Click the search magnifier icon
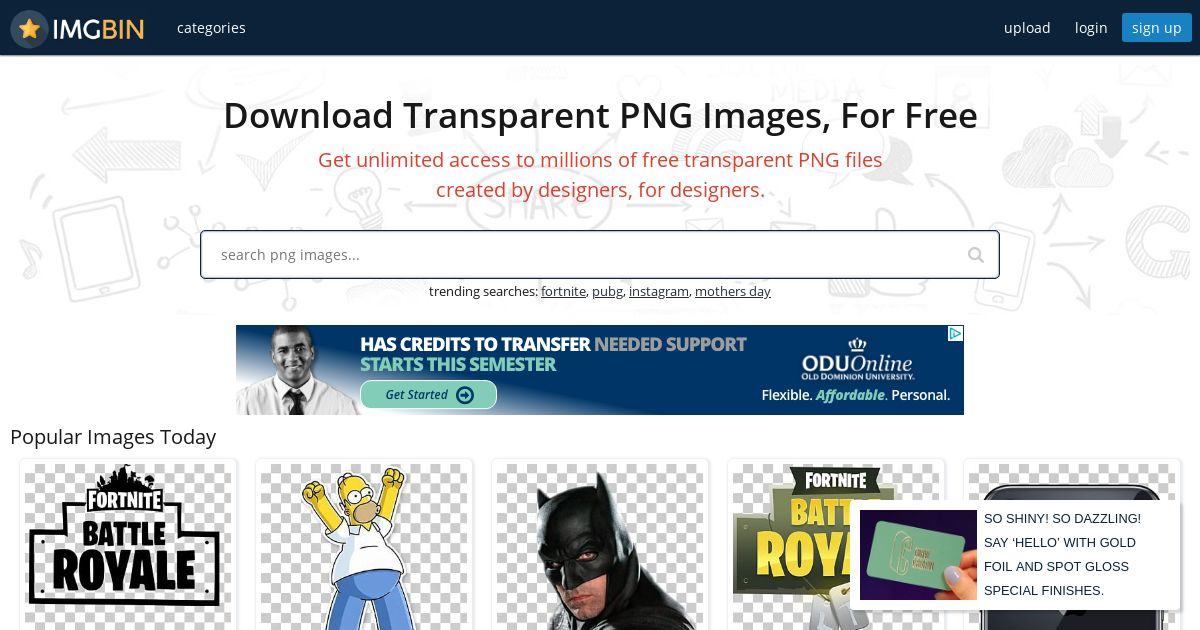 (x=976, y=255)
